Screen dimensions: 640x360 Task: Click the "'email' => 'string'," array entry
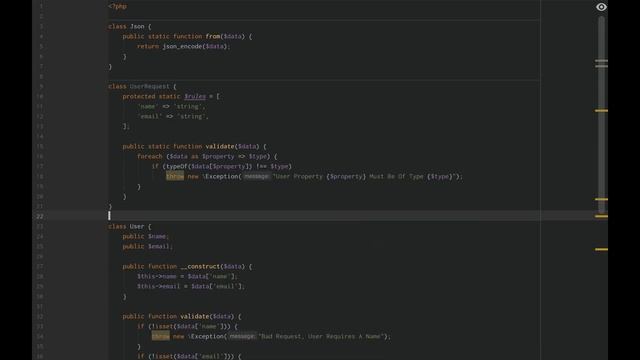tap(173, 116)
